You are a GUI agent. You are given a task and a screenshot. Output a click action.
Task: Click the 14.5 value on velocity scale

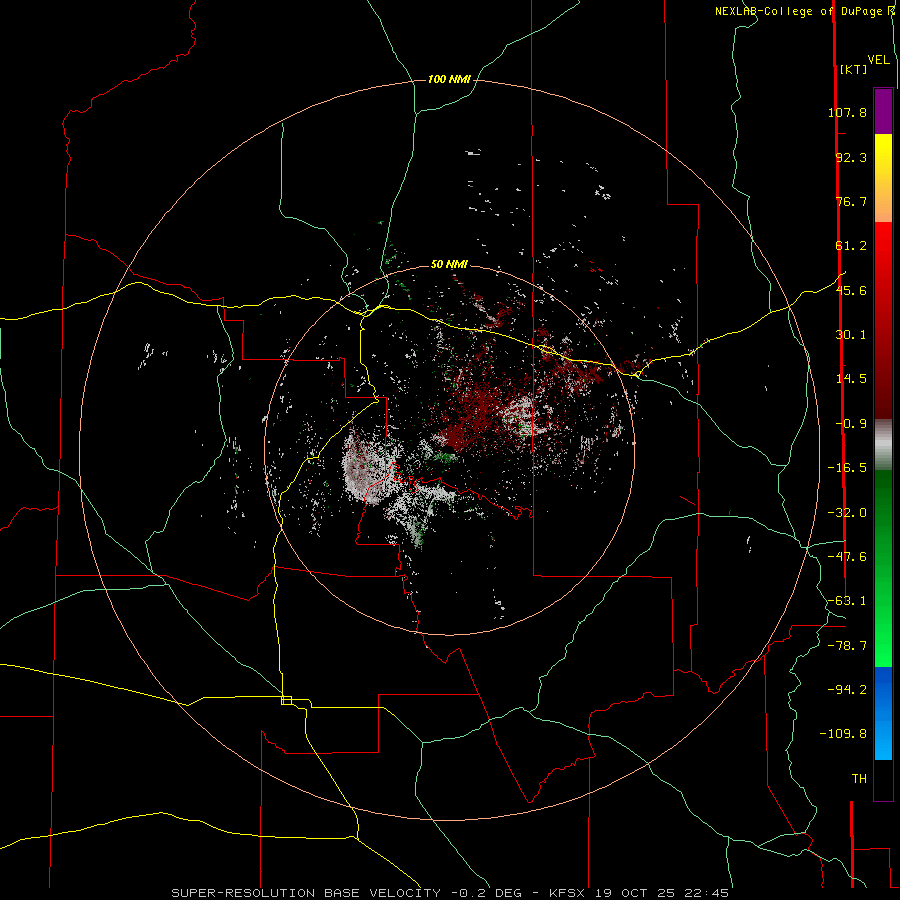[x=851, y=379]
